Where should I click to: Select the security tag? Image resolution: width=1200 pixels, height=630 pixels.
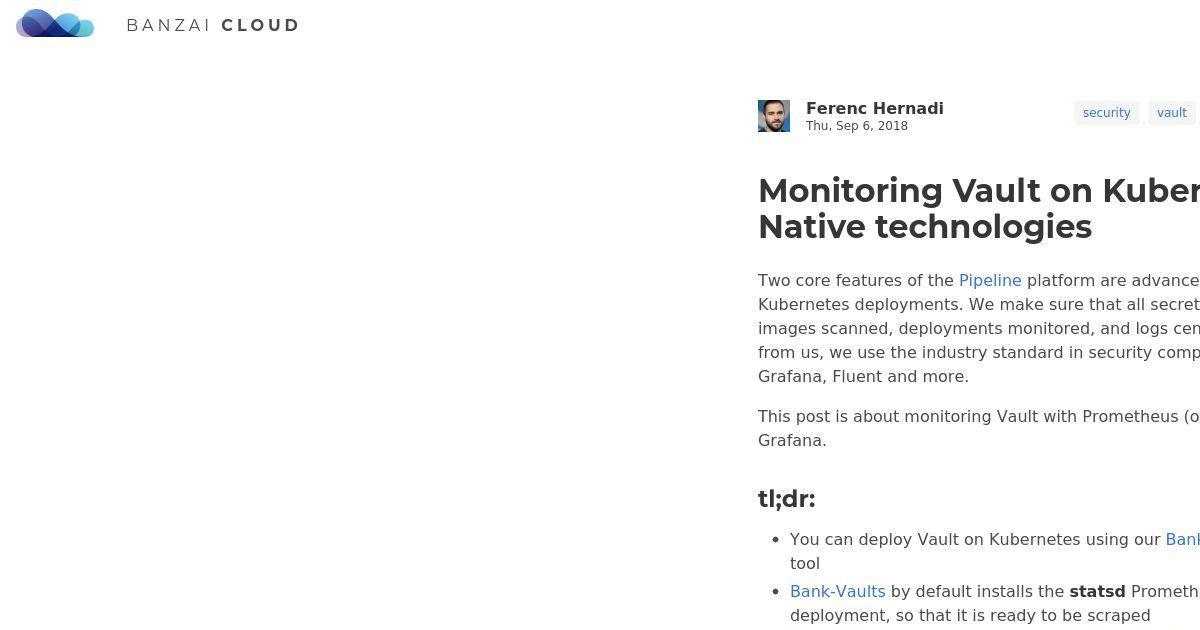pos(1107,113)
